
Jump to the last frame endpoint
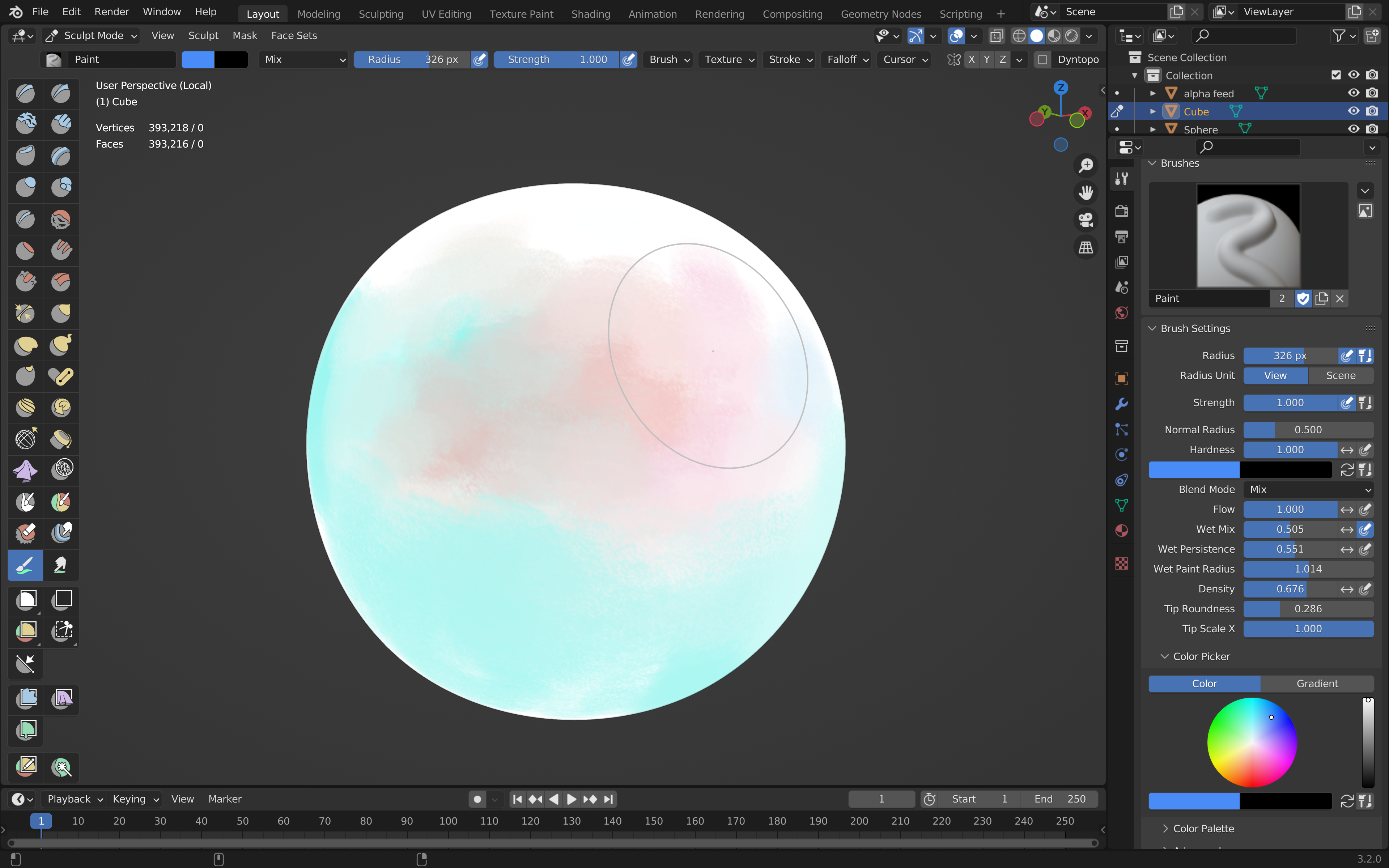pyautogui.click(x=609, y=799)
